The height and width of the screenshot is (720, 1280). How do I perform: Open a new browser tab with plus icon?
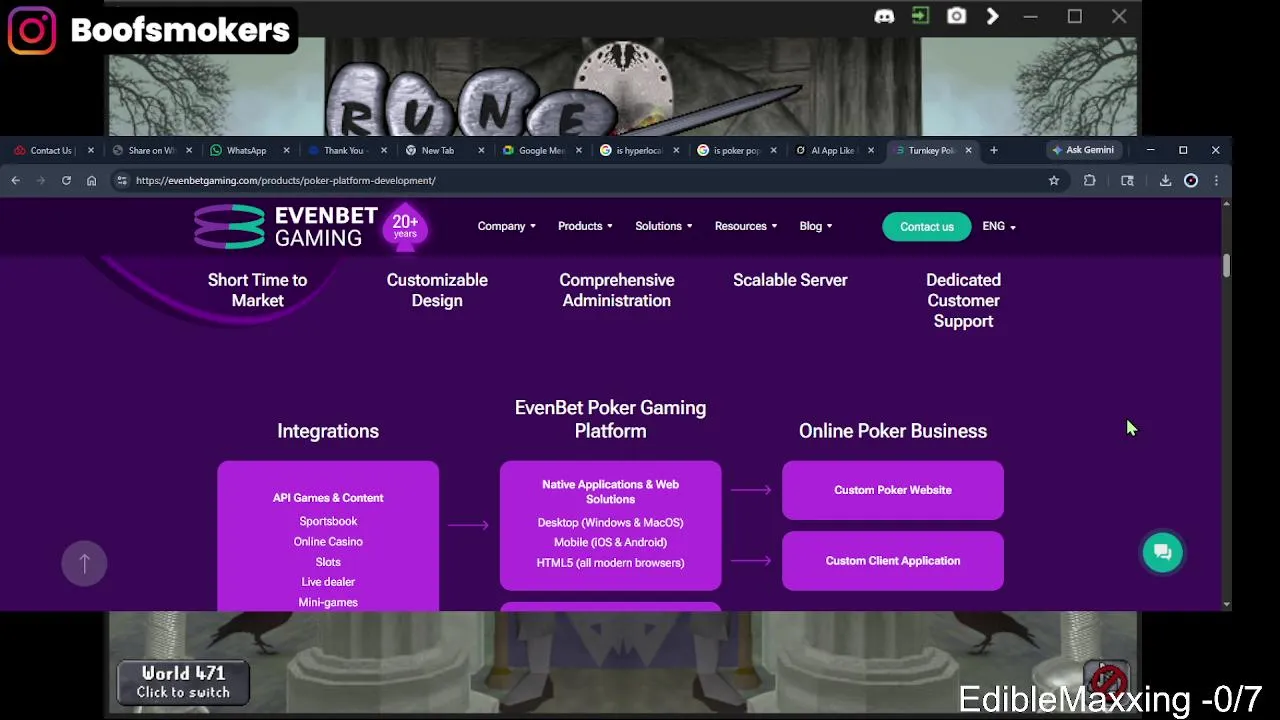tap(993, 150)
